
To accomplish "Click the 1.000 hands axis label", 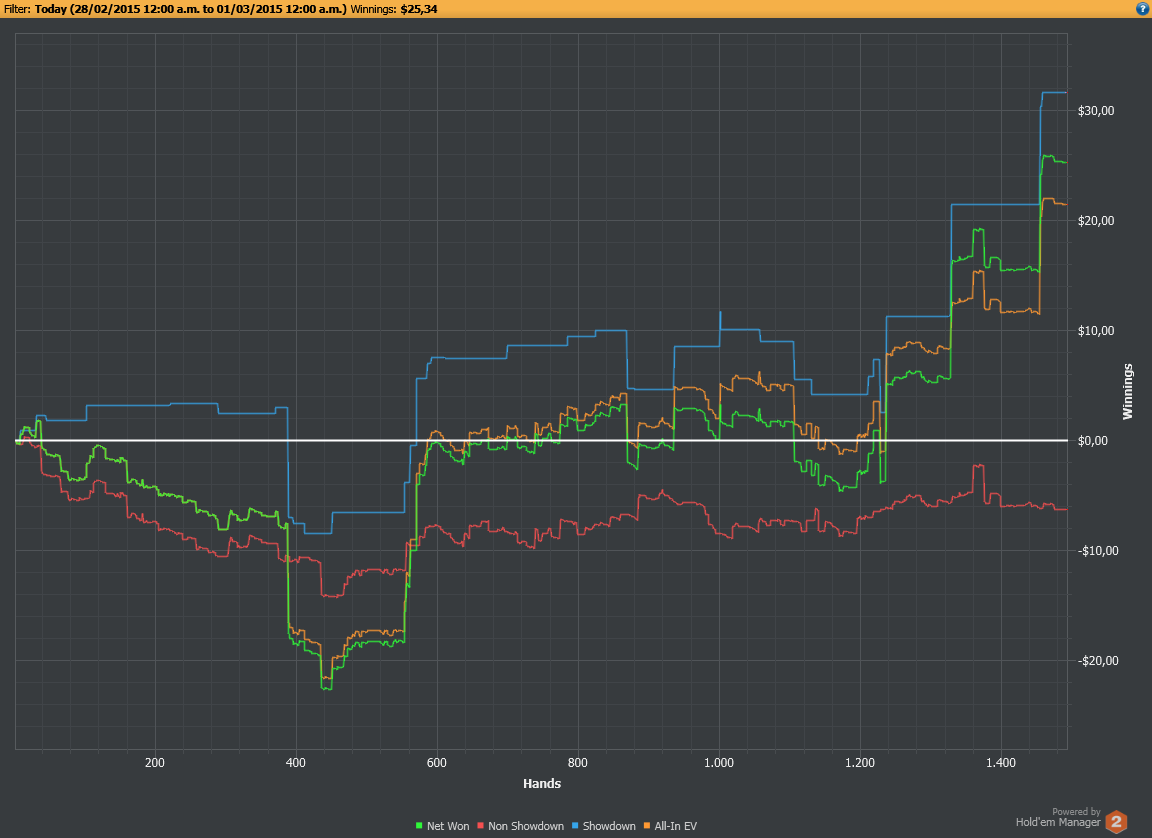I will [719, 763].
